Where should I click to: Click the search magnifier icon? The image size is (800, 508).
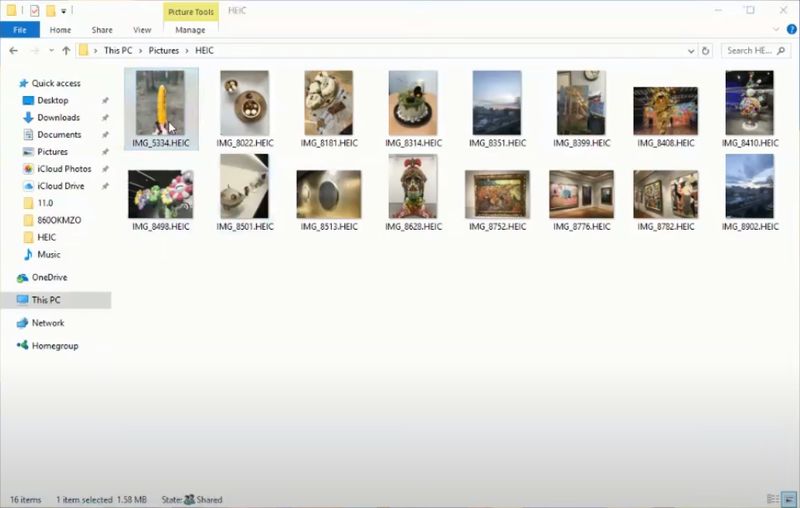781,50
